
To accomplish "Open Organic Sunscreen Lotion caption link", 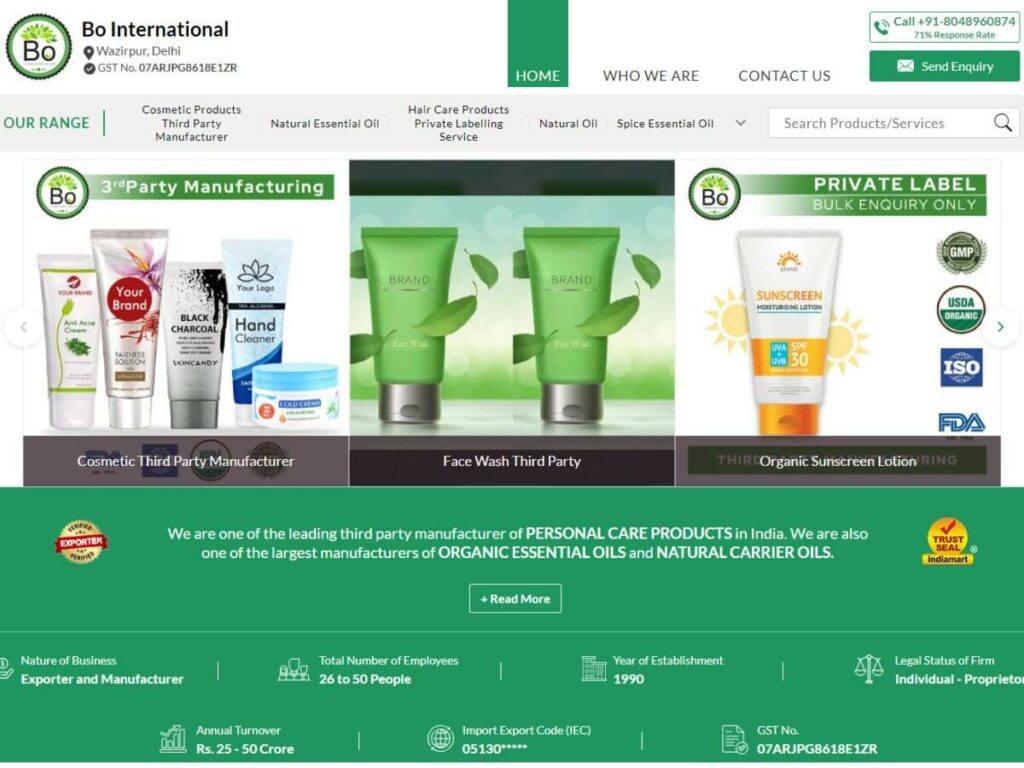I will click(838, 461).
